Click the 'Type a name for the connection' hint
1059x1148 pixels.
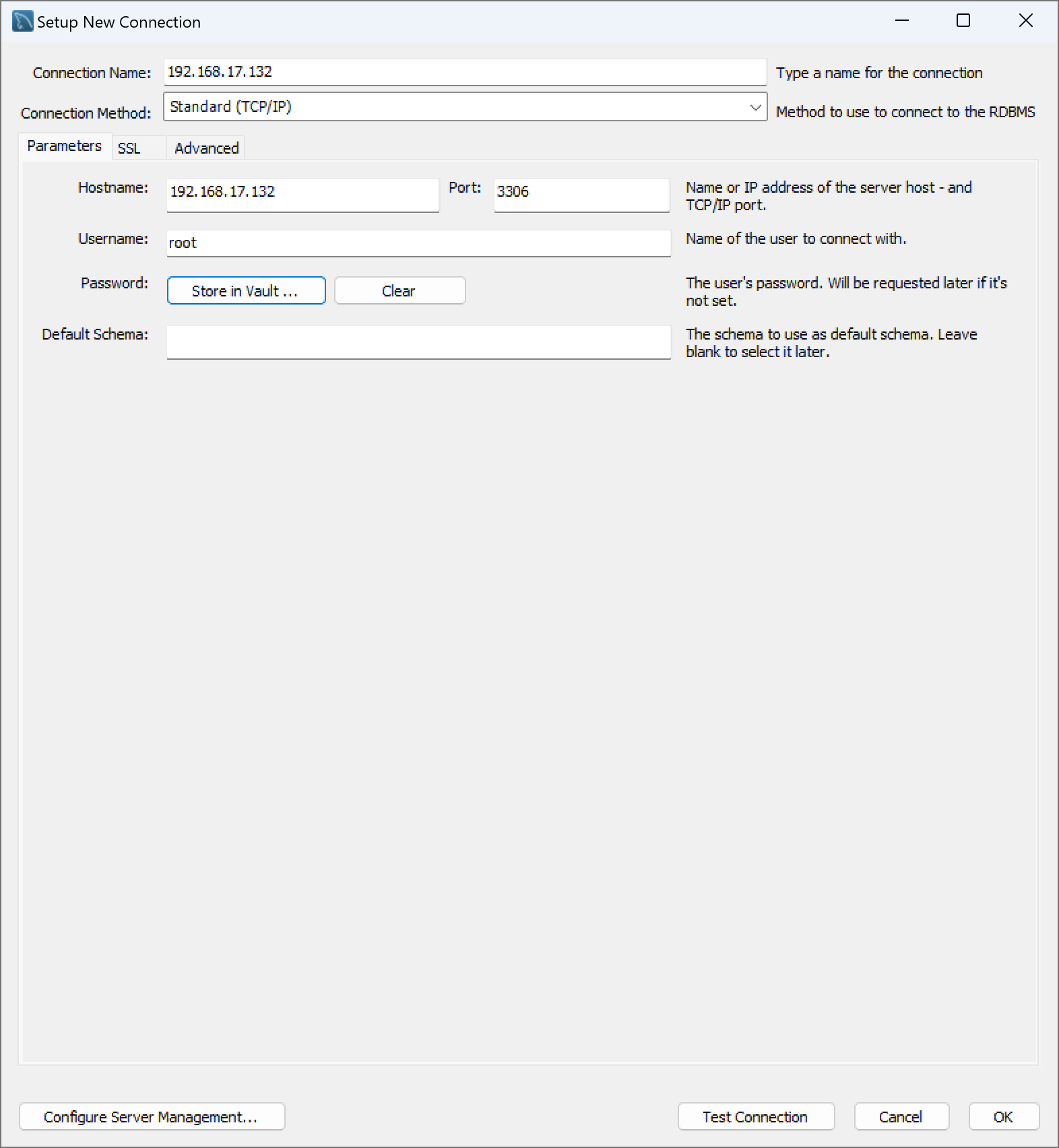coord(879,73)
